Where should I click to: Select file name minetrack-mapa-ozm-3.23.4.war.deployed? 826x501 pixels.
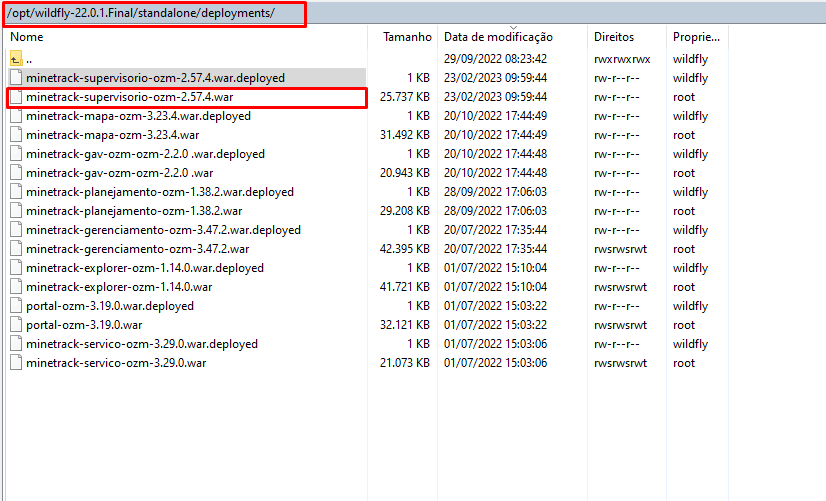coord(139,116)
